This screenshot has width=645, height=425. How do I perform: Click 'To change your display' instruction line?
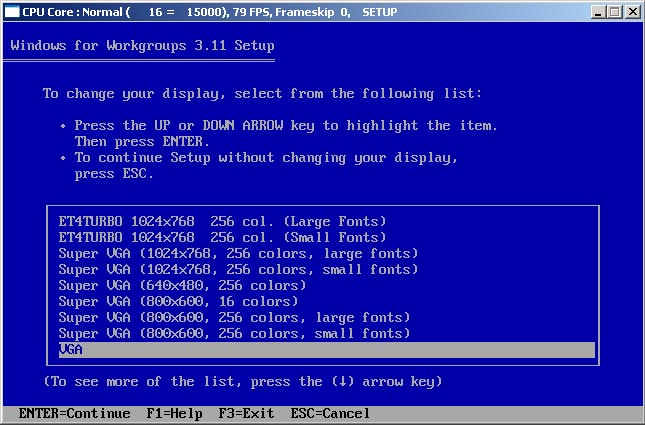[x=262, y=93]
